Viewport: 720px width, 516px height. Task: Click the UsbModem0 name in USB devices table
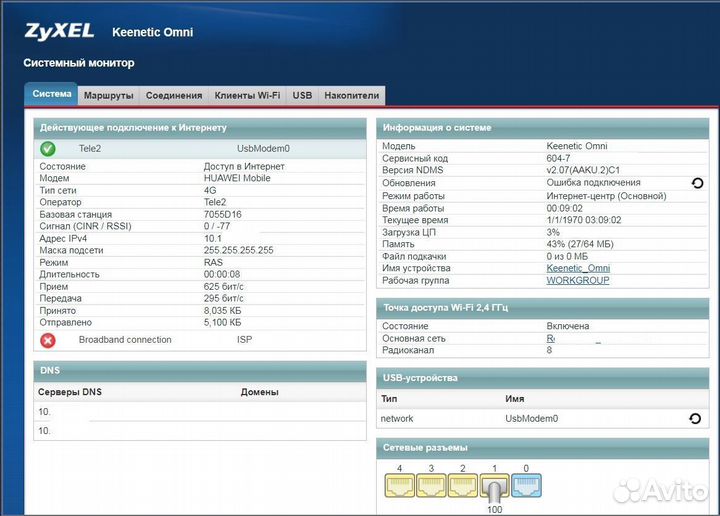pos(531,419)
